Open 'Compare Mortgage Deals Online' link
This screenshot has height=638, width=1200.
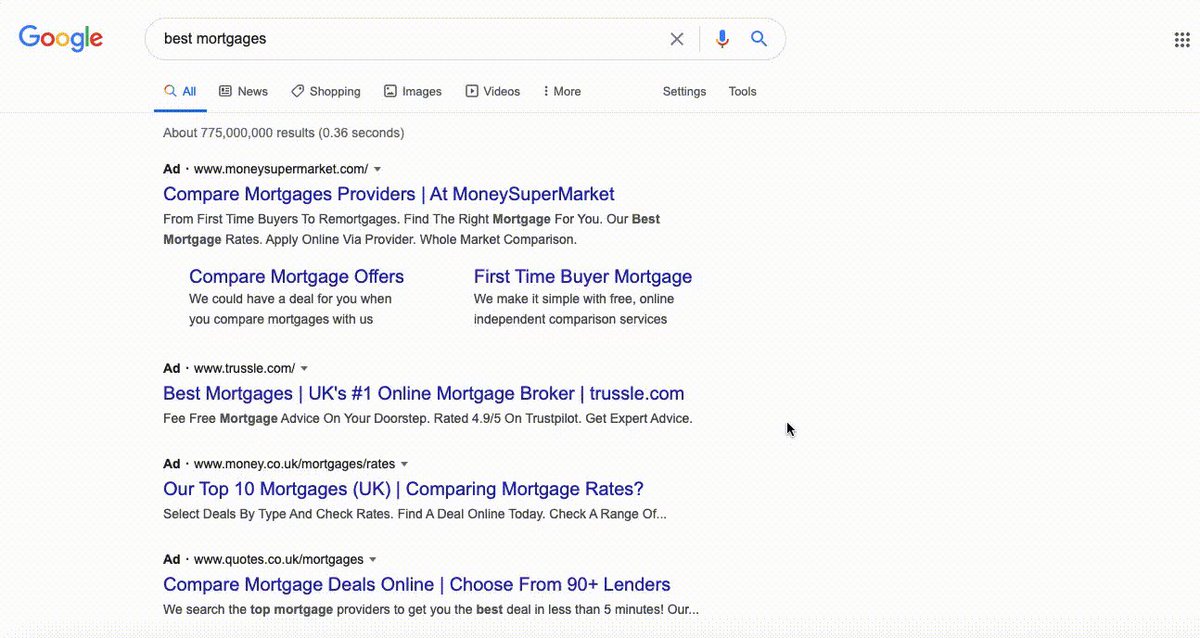coord(417,584)
